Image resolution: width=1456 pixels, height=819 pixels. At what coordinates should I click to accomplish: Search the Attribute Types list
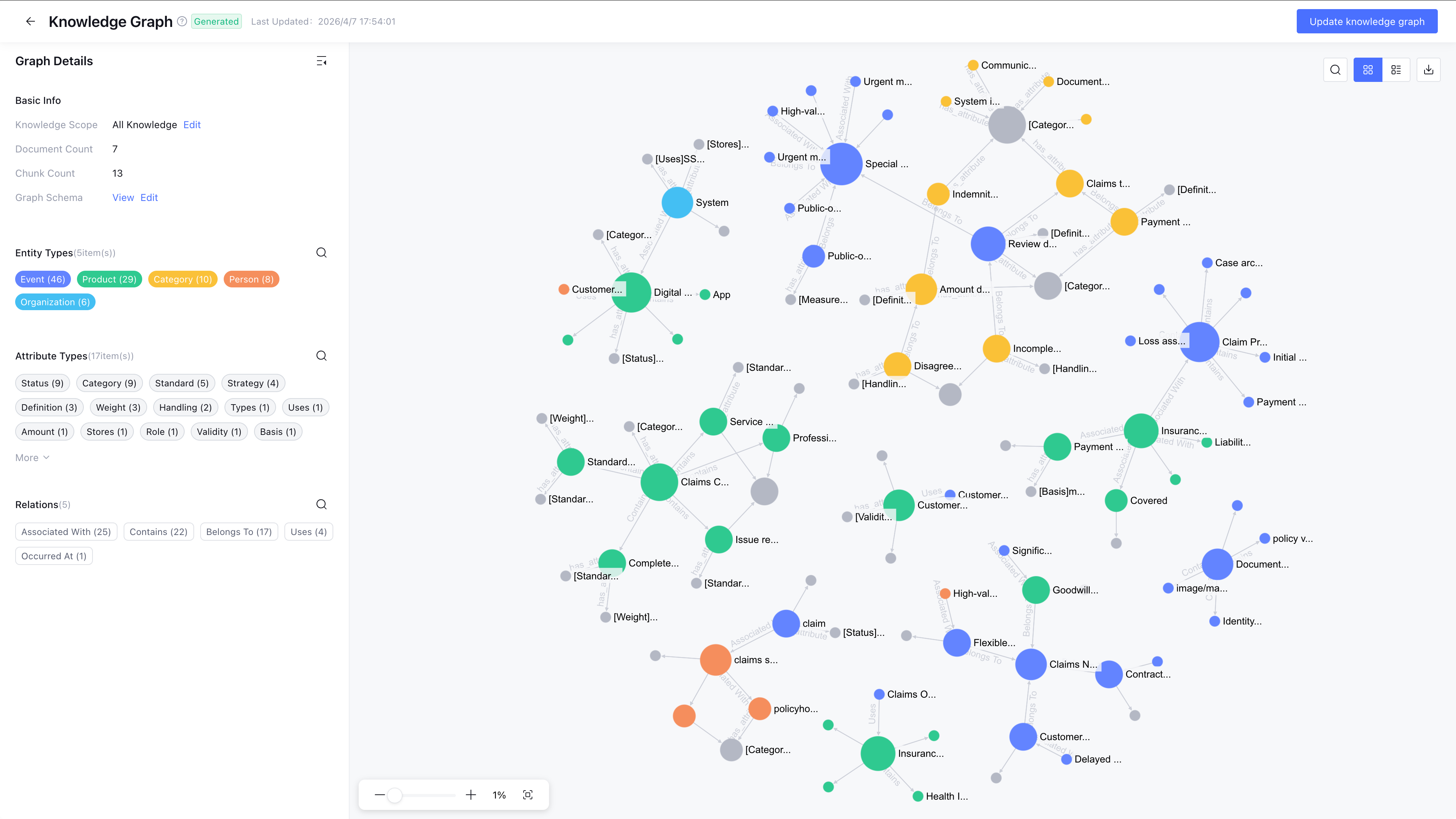tap(321, 356)
